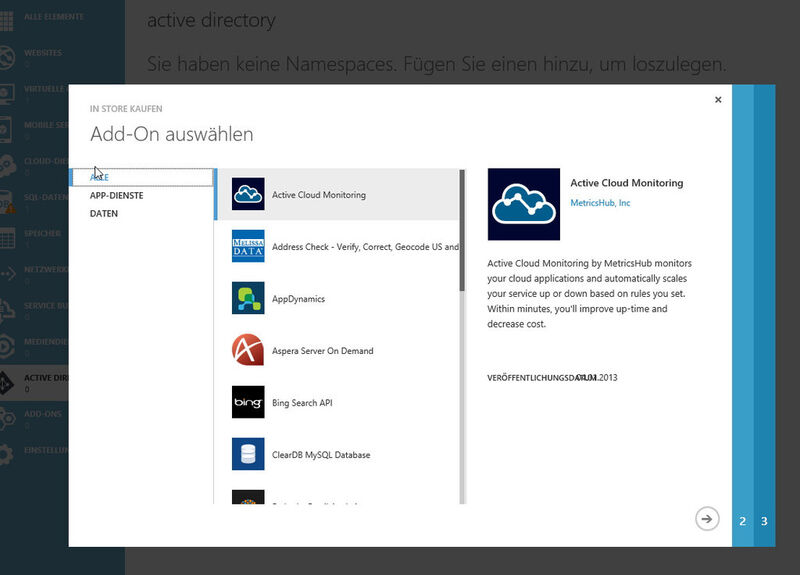Click Active Cloud Monitoring title in details pane
Screen dimensions: 800x575
[x=627, y=183]
